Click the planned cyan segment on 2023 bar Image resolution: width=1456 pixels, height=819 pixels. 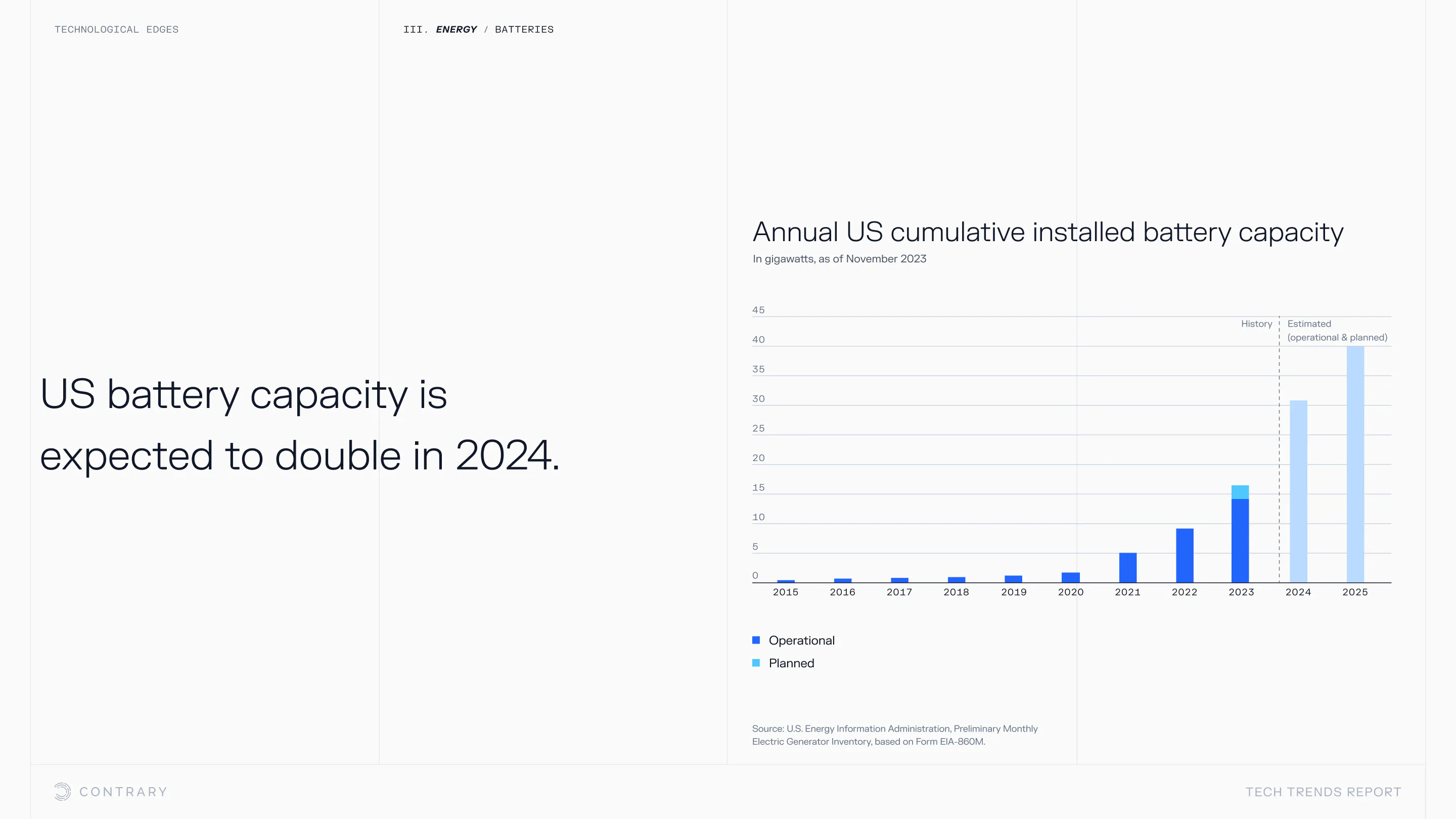coord(1240,492)
